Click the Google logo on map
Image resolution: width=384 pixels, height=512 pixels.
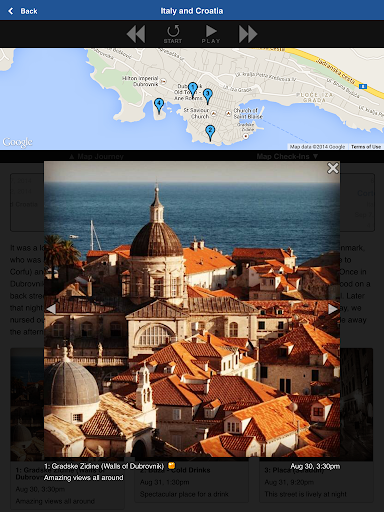click(17, 142)
